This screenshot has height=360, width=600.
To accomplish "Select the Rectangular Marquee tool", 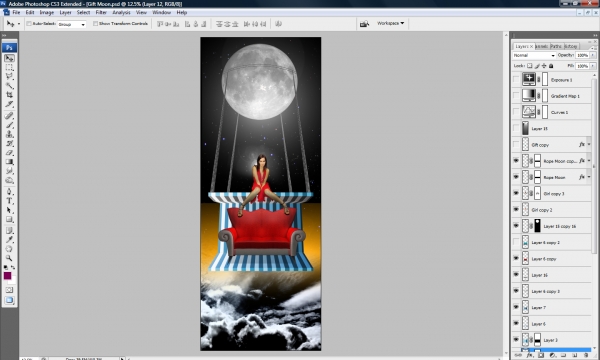I will (9, 67).
